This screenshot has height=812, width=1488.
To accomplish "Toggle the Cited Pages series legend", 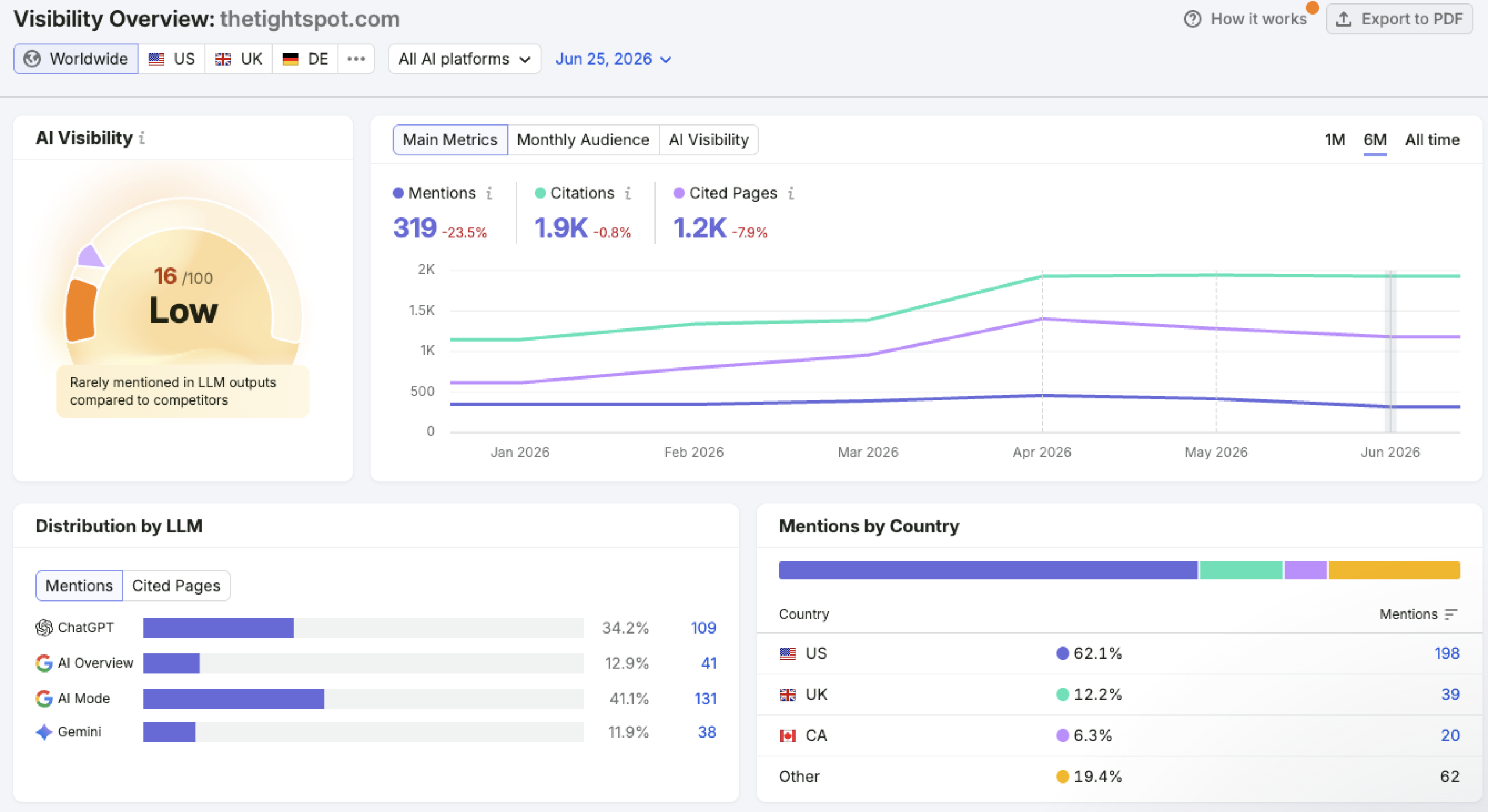I will tap(725, 193).
